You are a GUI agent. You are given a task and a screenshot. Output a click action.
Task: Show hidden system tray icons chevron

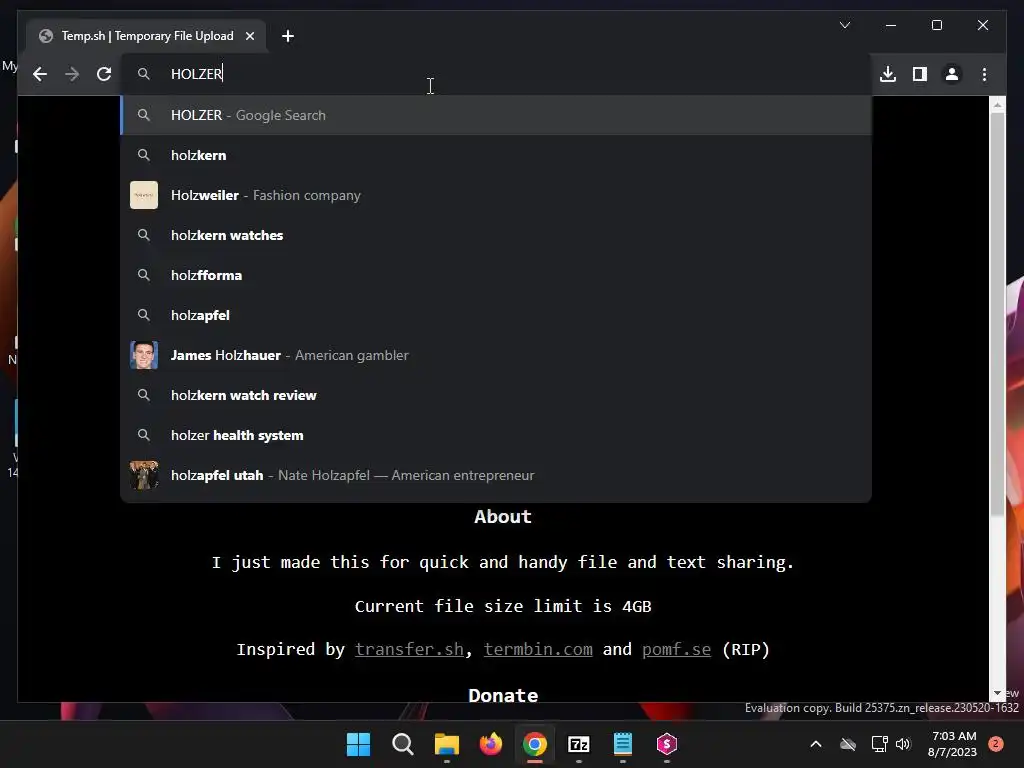pyautogui.click(x=816, y=744)
